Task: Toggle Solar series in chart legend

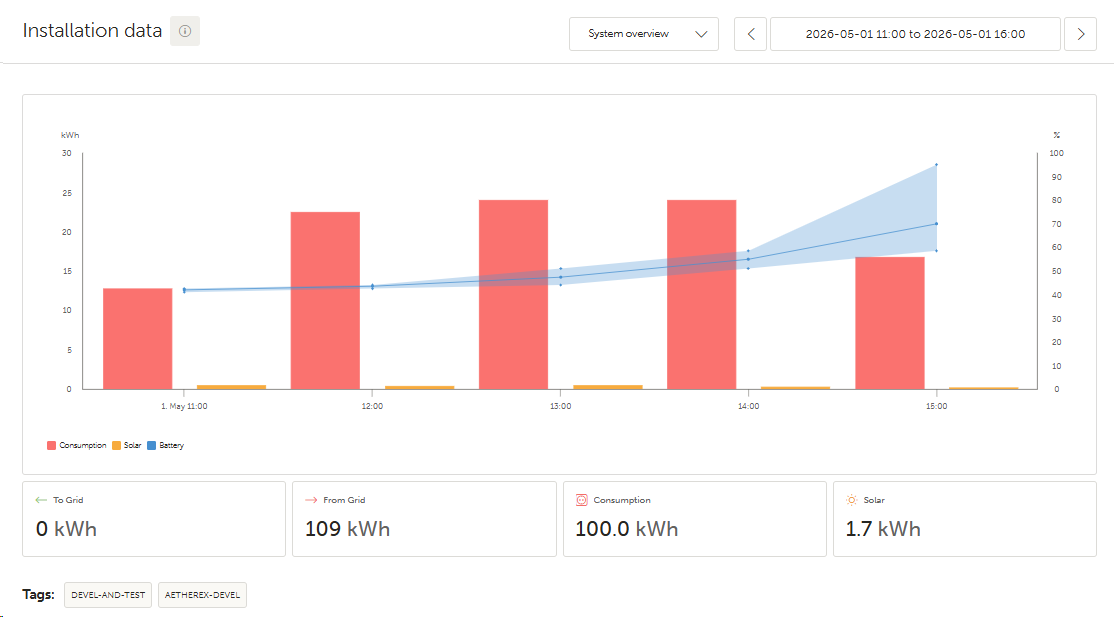Action: pyautogui.click(x=126, y=446)
